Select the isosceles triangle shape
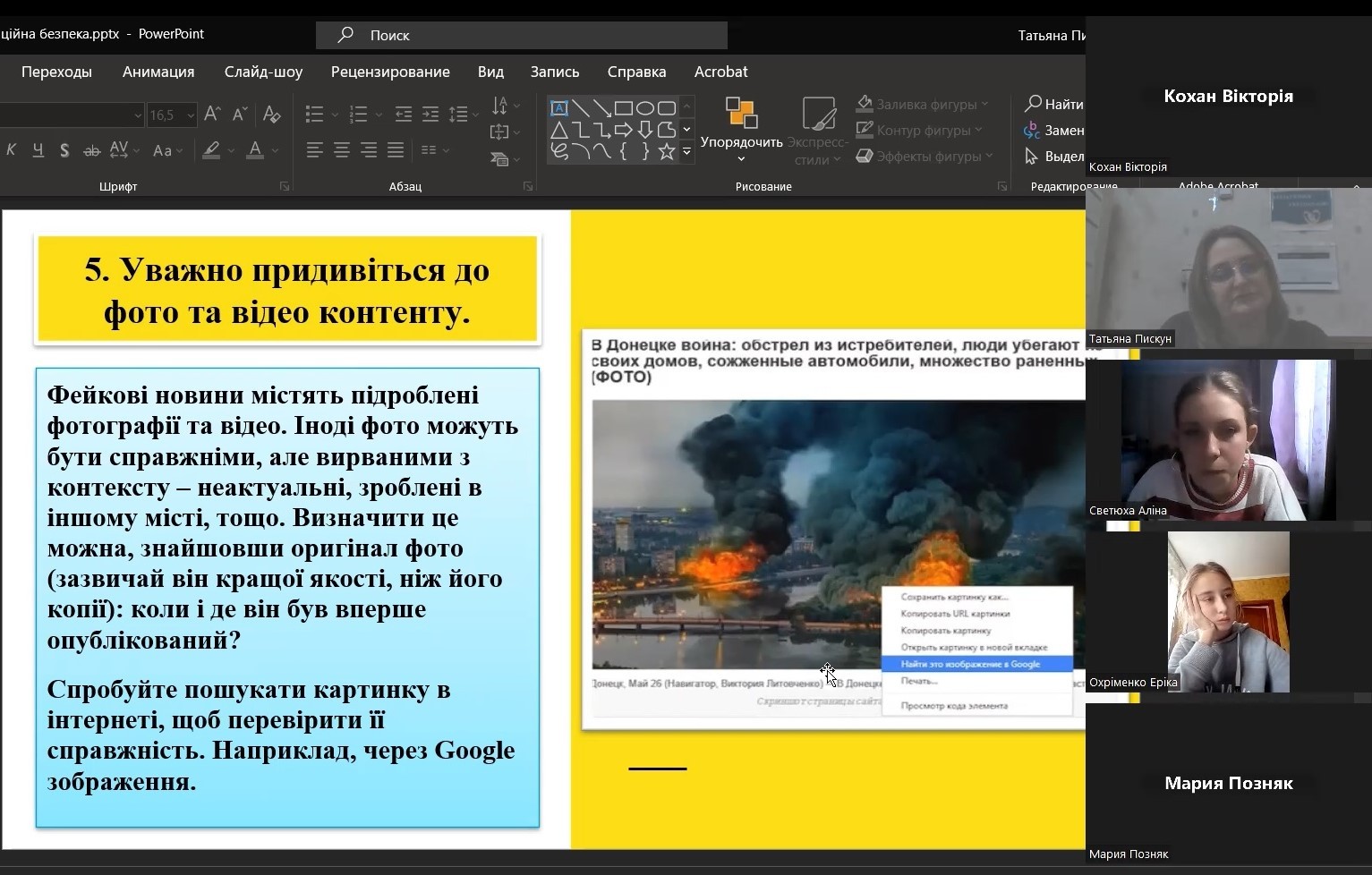This screenshot has height=875, width=1372. pyautogui.click(x=559, y=130)
